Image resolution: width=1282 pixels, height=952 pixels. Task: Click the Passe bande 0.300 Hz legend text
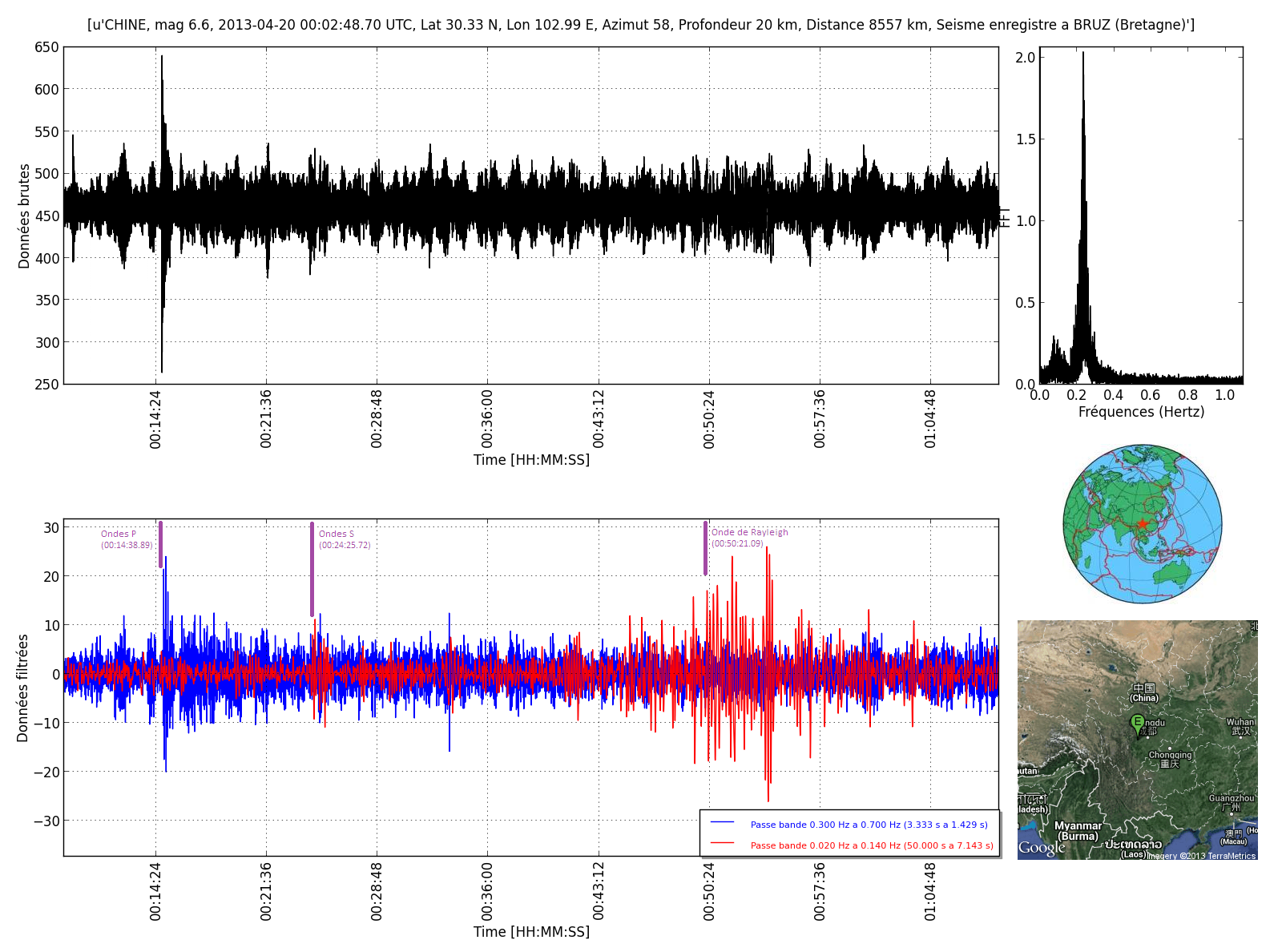(869, 825)
